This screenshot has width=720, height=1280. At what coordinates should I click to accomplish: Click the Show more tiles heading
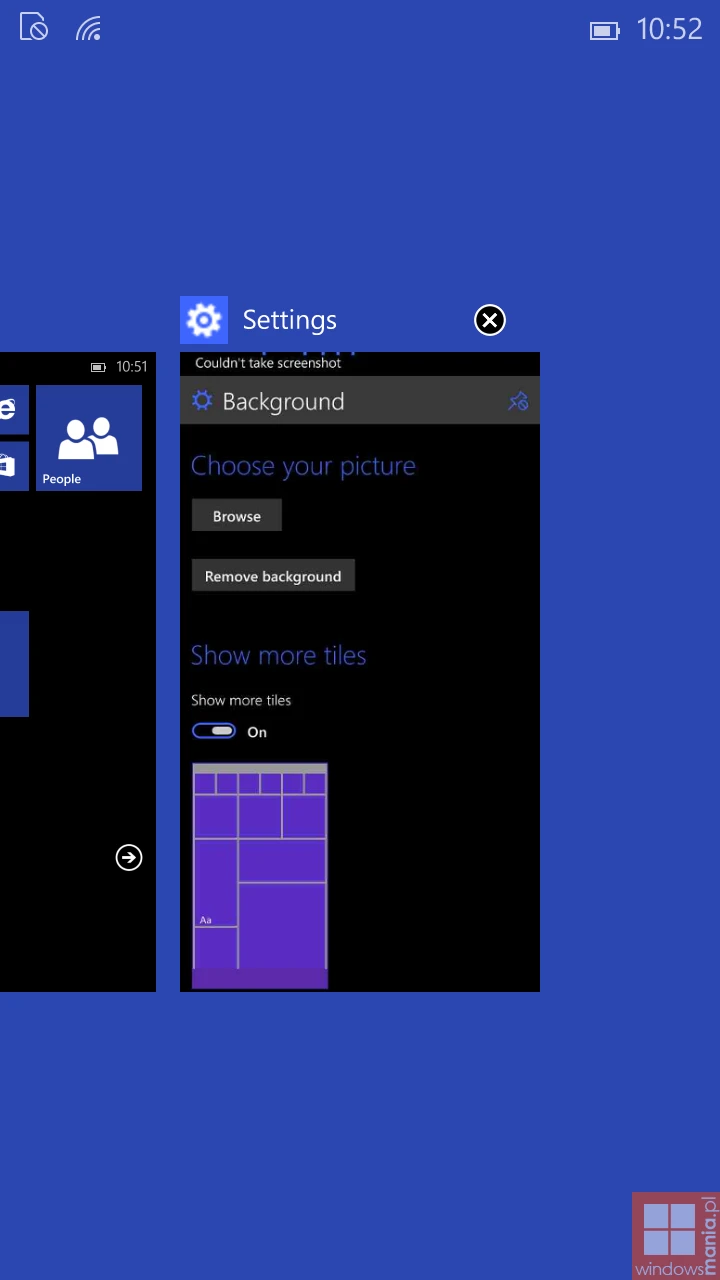coord(278,655)
